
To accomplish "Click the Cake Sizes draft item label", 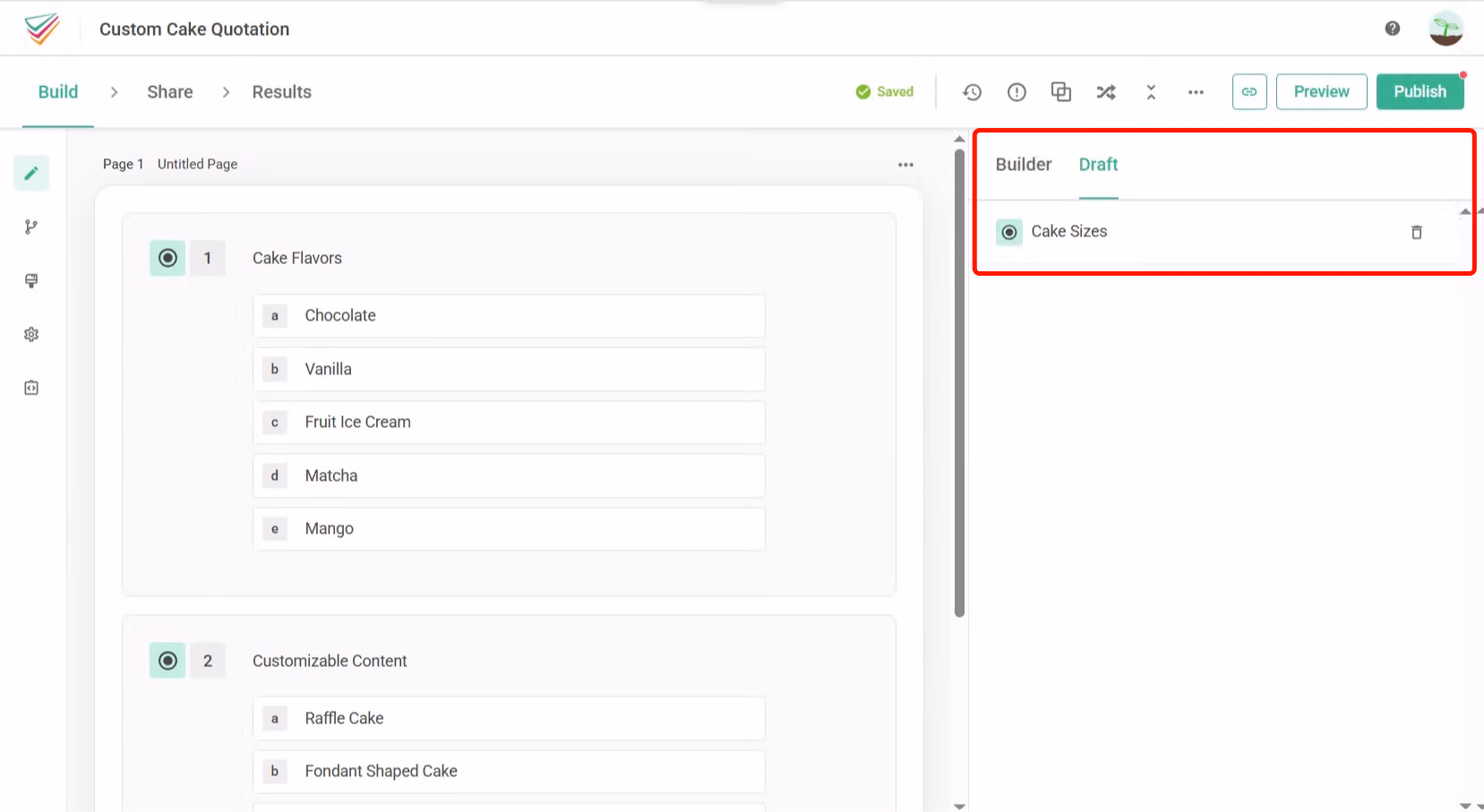I will 1069,232.
